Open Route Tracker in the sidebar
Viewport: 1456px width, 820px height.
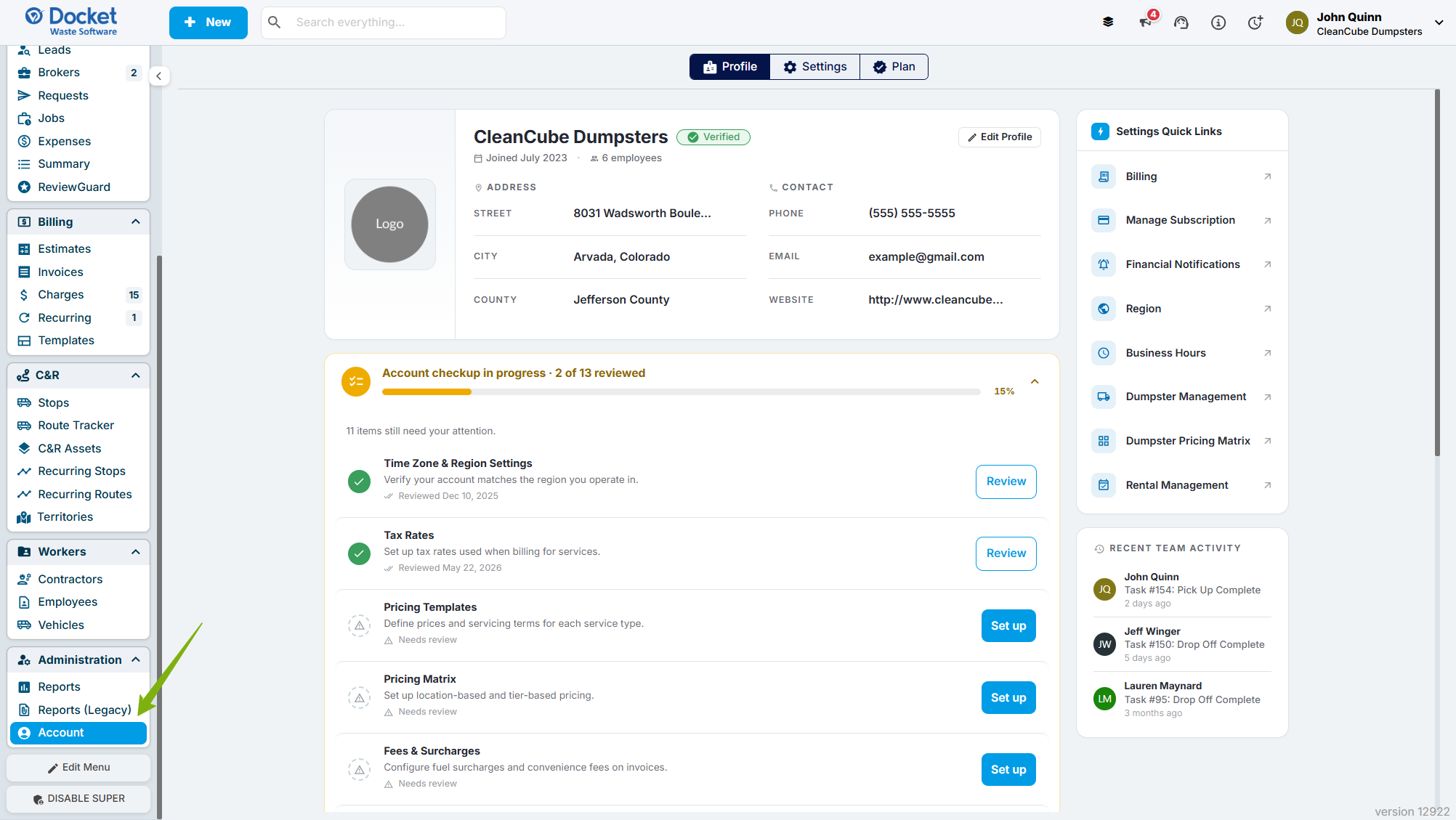coord(78,426)
